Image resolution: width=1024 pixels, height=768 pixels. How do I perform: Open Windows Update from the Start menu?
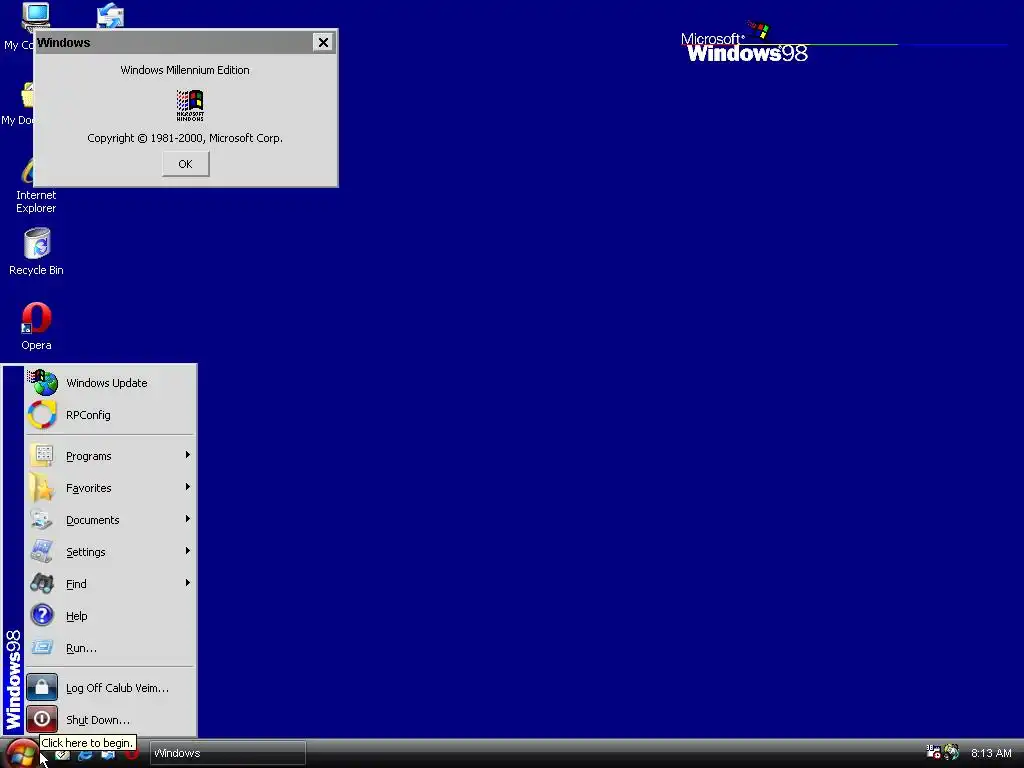click(x=111, y=383)
